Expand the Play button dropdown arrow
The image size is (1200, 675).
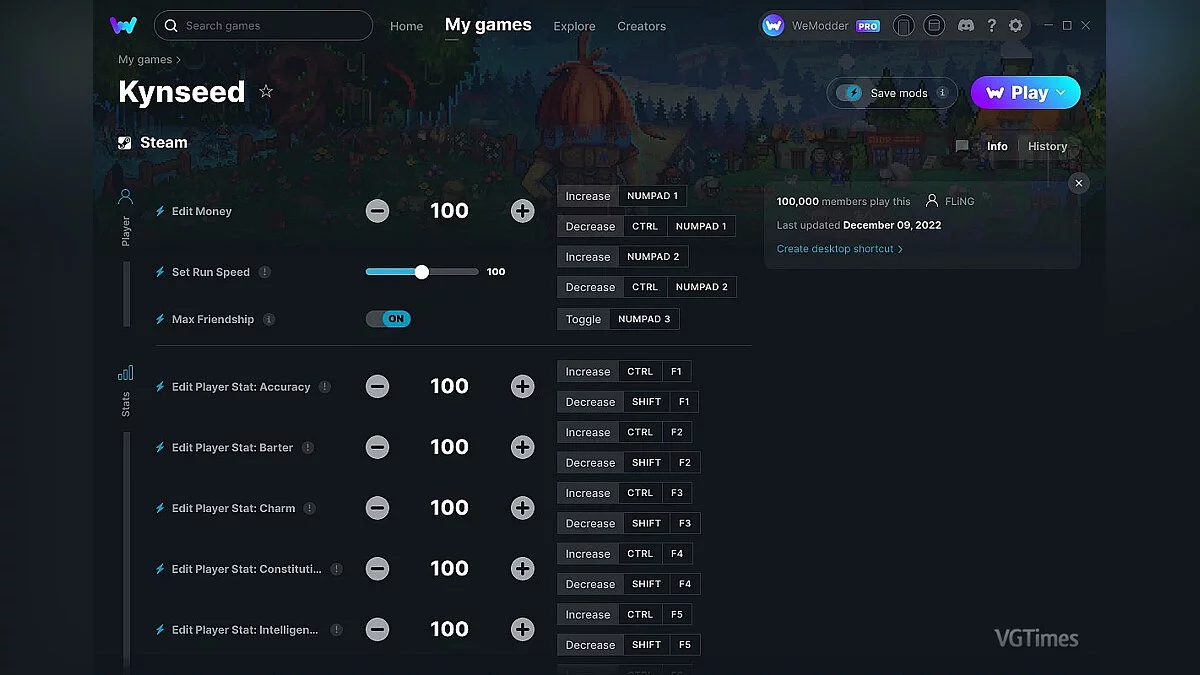[1062, 92]
